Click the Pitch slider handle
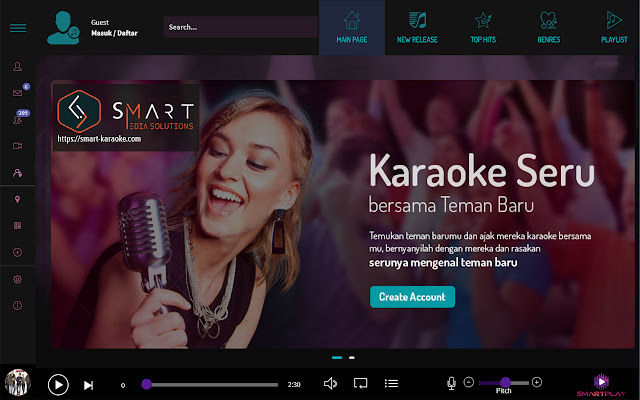Image resolution: width=640 pixels, height=400 pixels. coord(505,382)
